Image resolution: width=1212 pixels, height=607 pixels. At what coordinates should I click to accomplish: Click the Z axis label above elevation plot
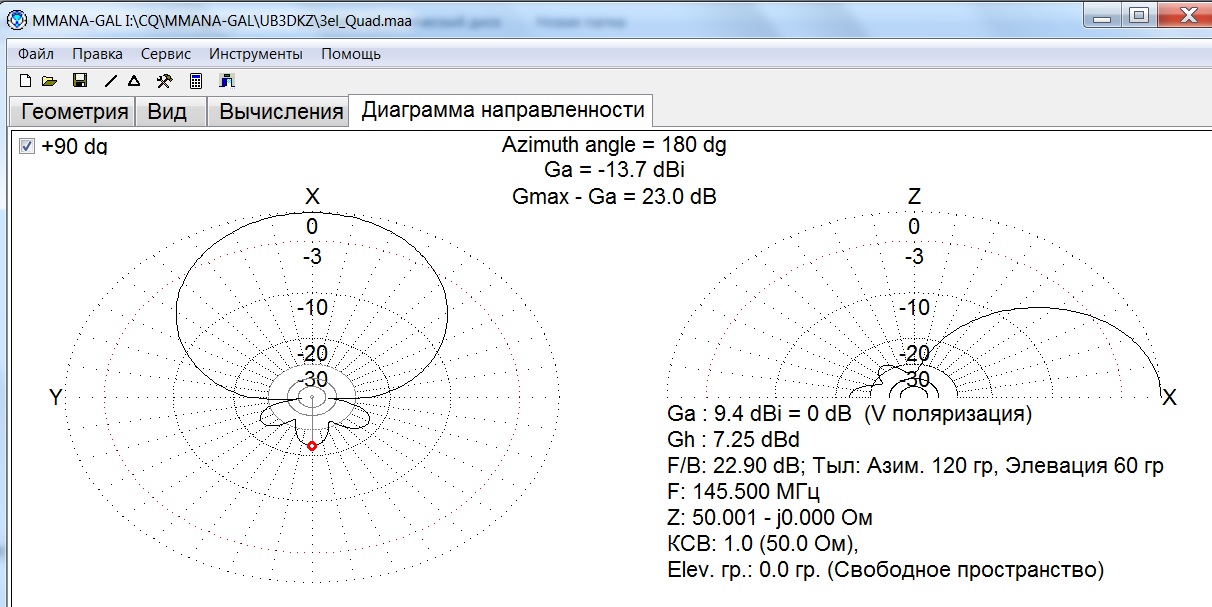(914, 197)
